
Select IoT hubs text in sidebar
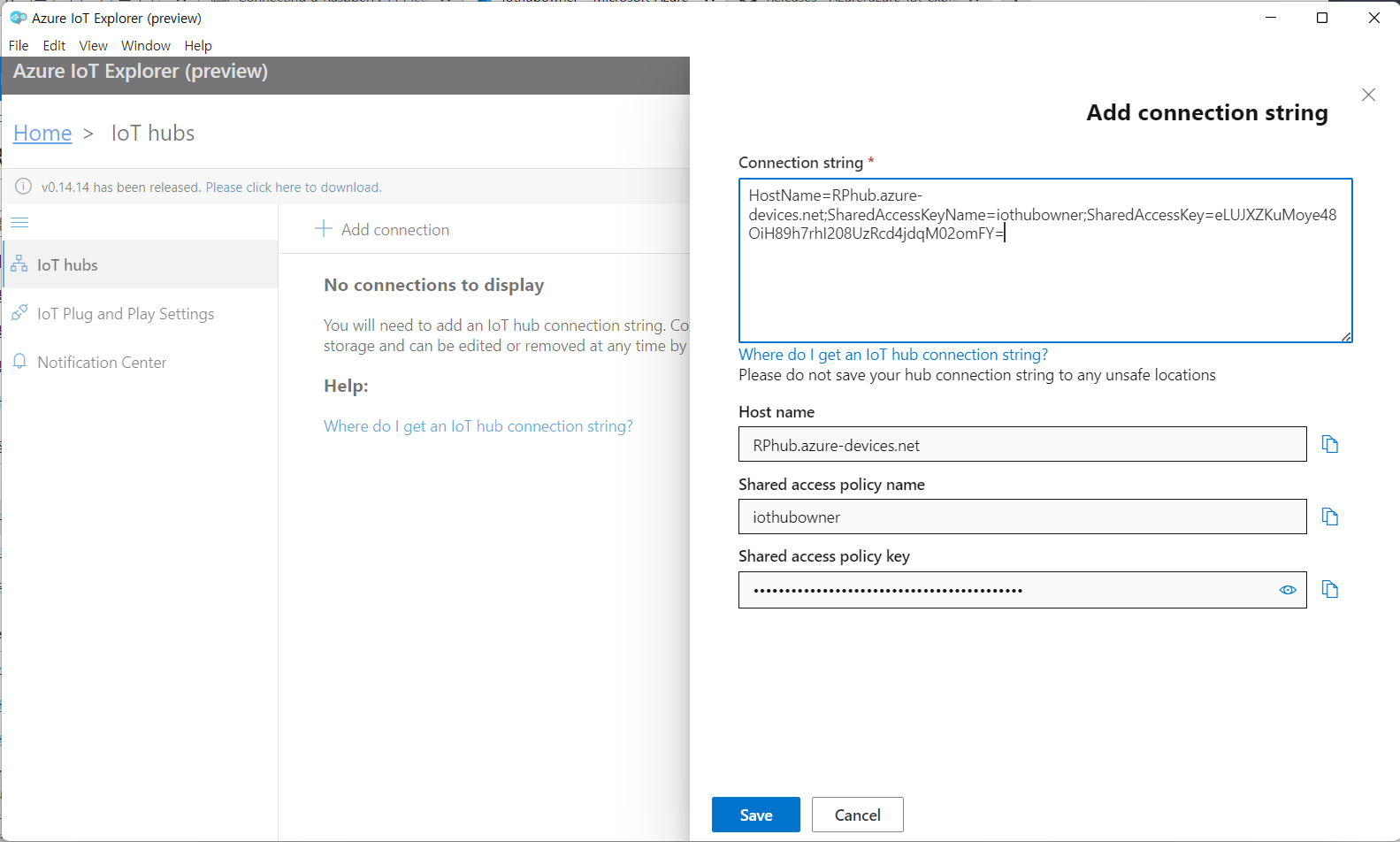tap(67, 264)
